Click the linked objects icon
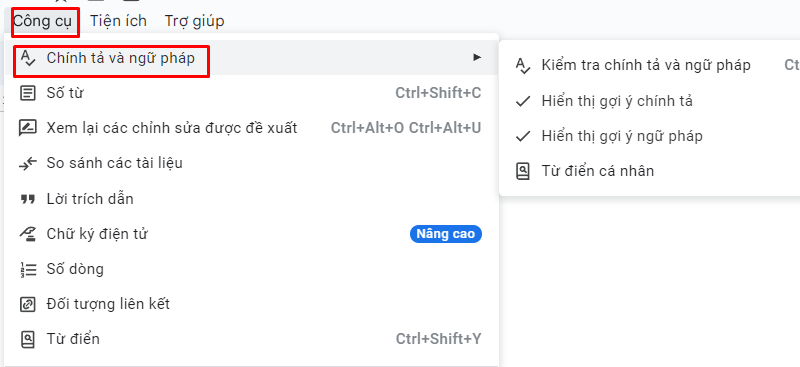 28,304
